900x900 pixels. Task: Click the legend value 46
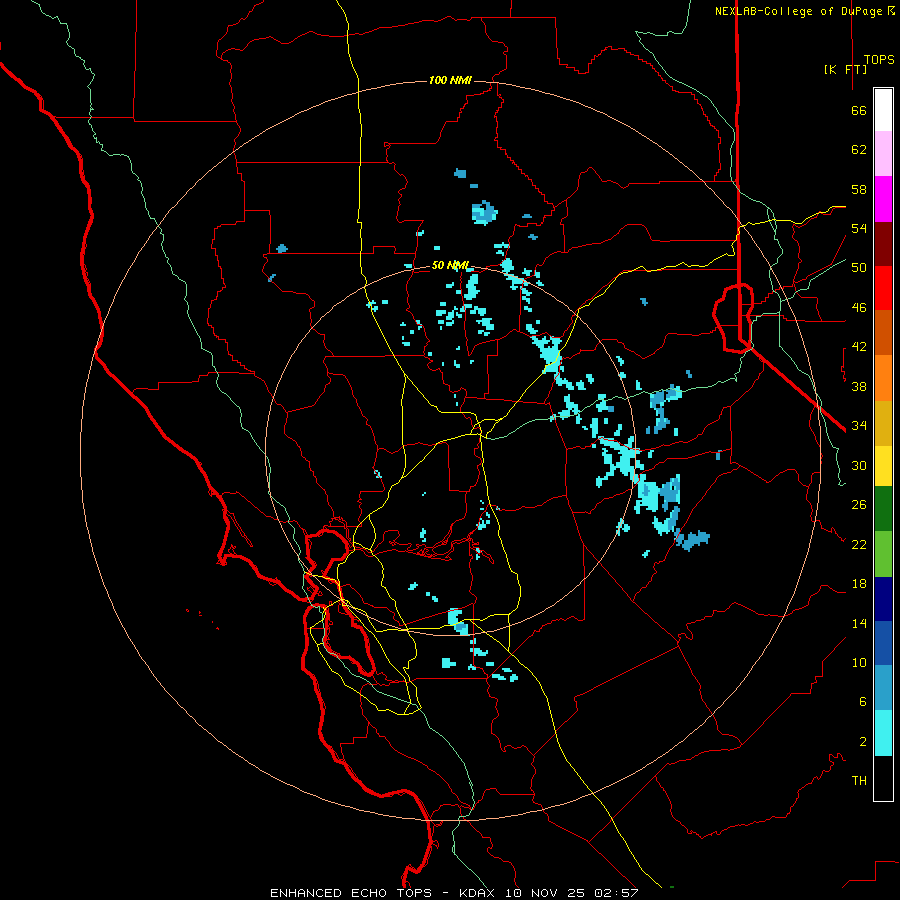pos(859,308)
